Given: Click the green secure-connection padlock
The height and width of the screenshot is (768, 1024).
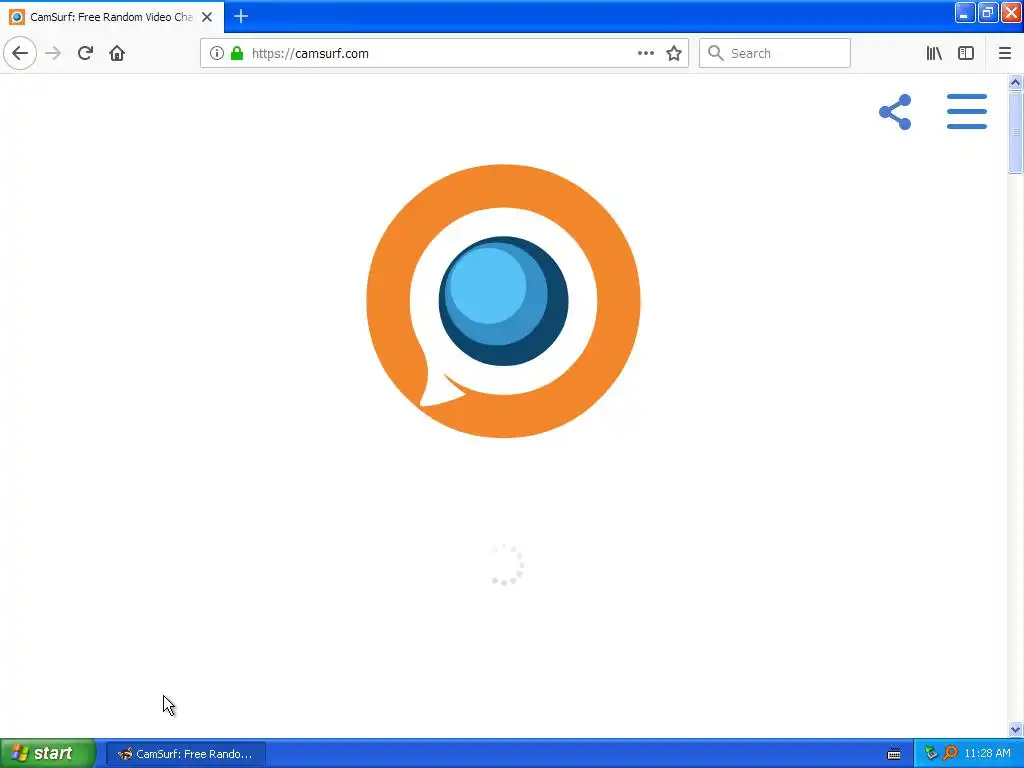Looking at the screenshot, I should [x=237, y=53].
